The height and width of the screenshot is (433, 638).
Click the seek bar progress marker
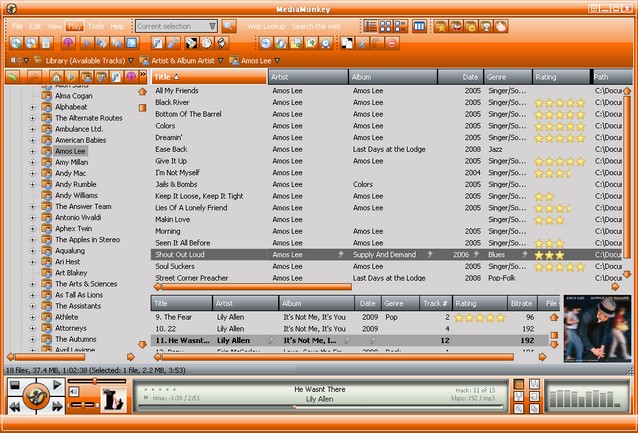pos(294,407)
